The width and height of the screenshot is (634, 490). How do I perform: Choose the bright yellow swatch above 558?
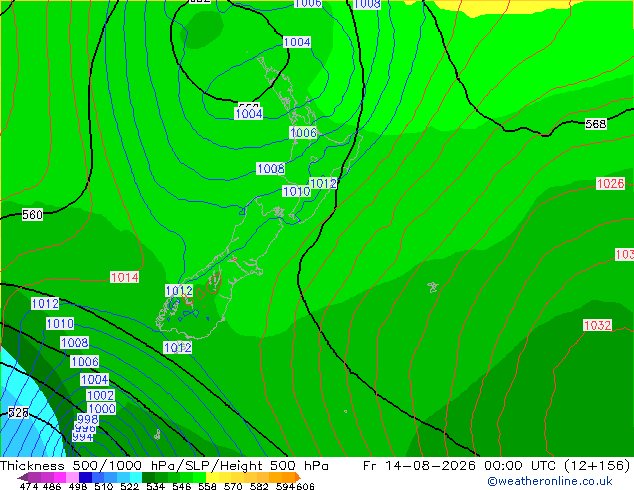[212, 477]
